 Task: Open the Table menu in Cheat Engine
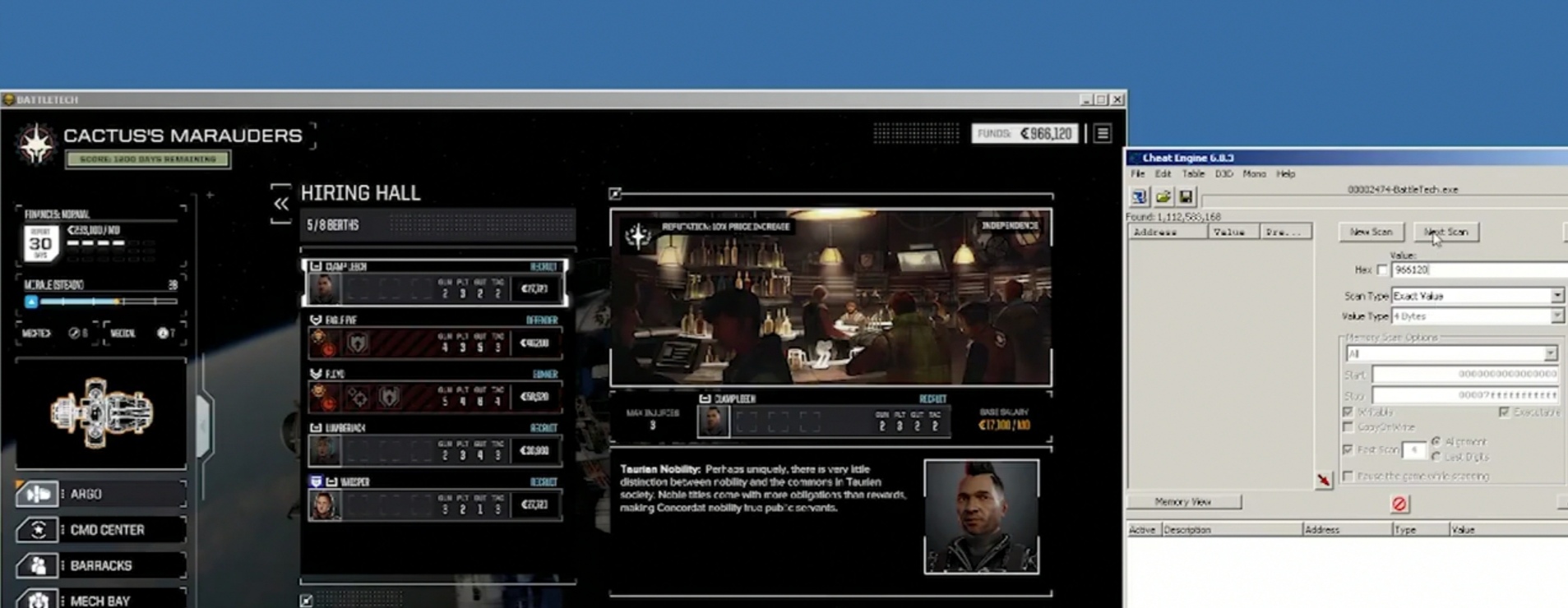(x=1193, y=174)
